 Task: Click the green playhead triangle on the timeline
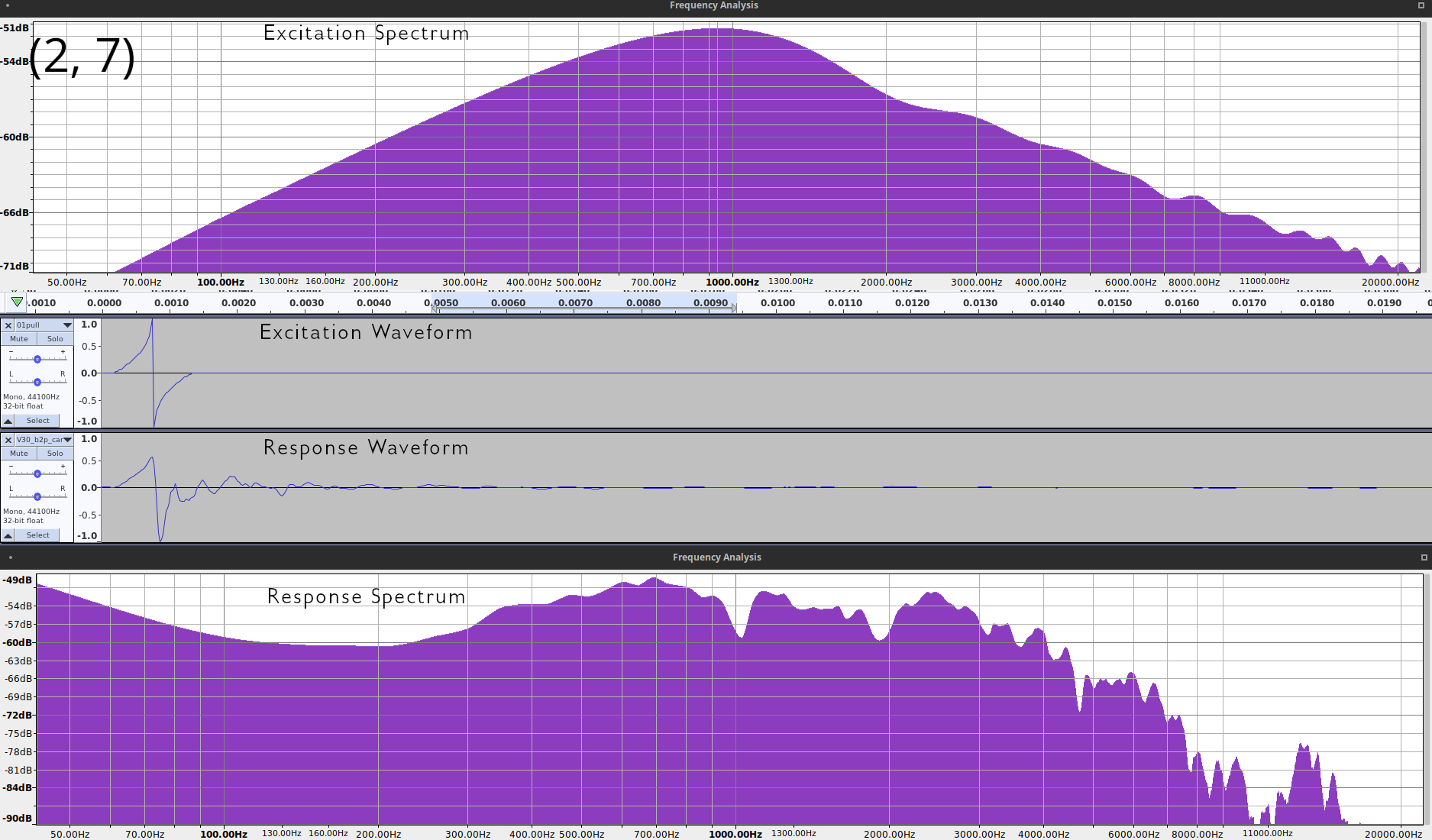coord(17,302)
